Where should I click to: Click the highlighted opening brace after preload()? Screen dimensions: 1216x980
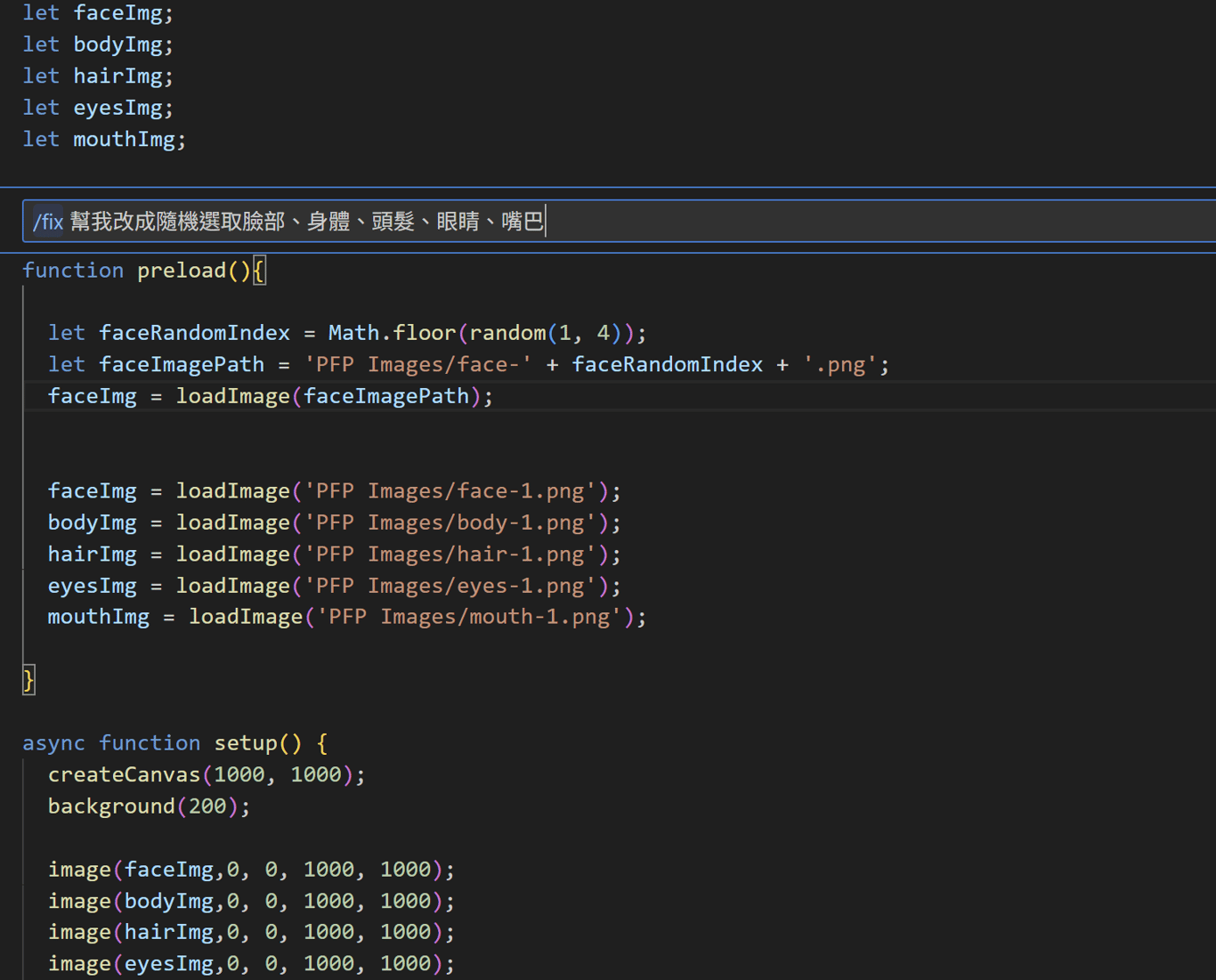(259, 271)
